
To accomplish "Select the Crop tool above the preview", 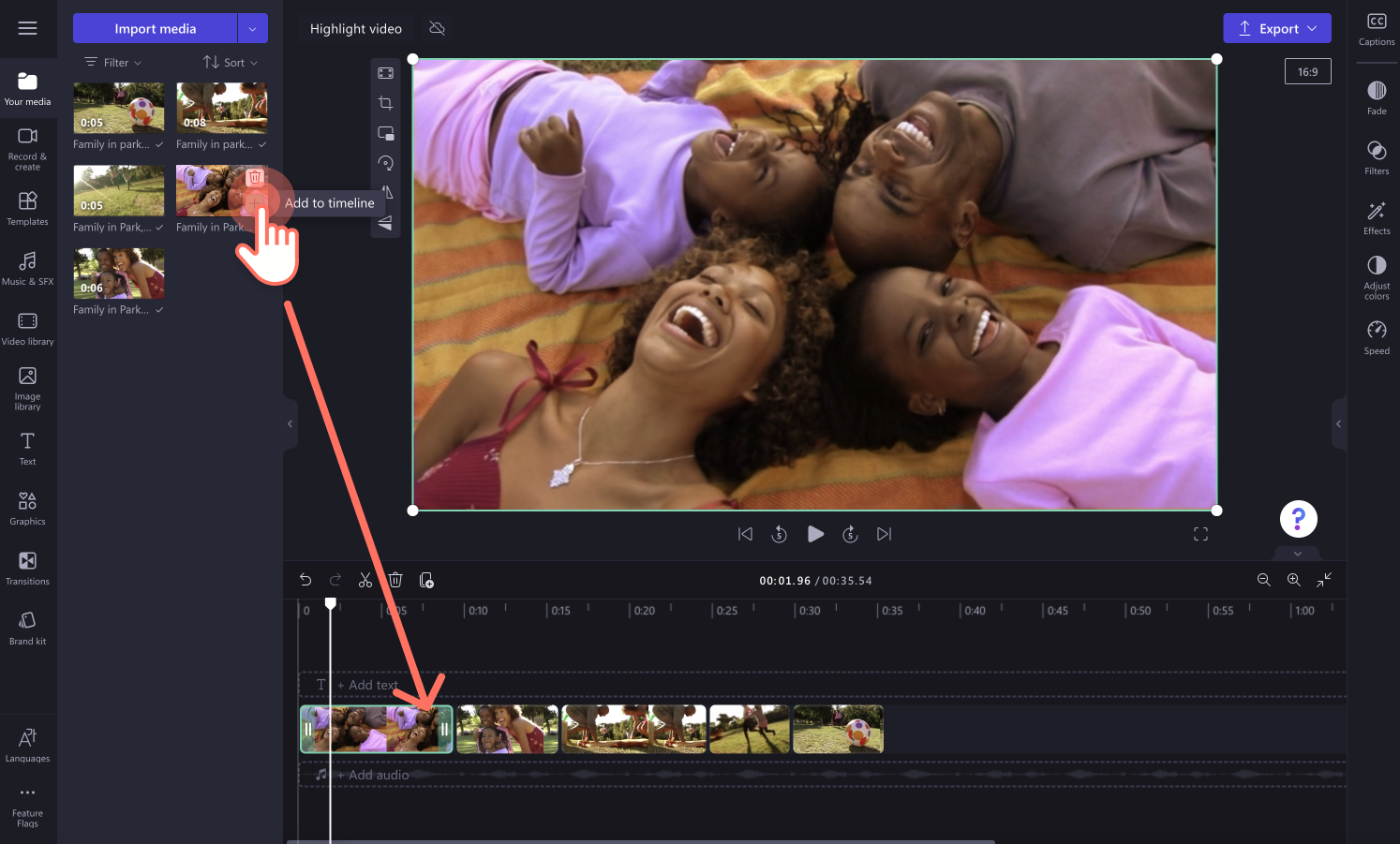I will pos(385,103).
